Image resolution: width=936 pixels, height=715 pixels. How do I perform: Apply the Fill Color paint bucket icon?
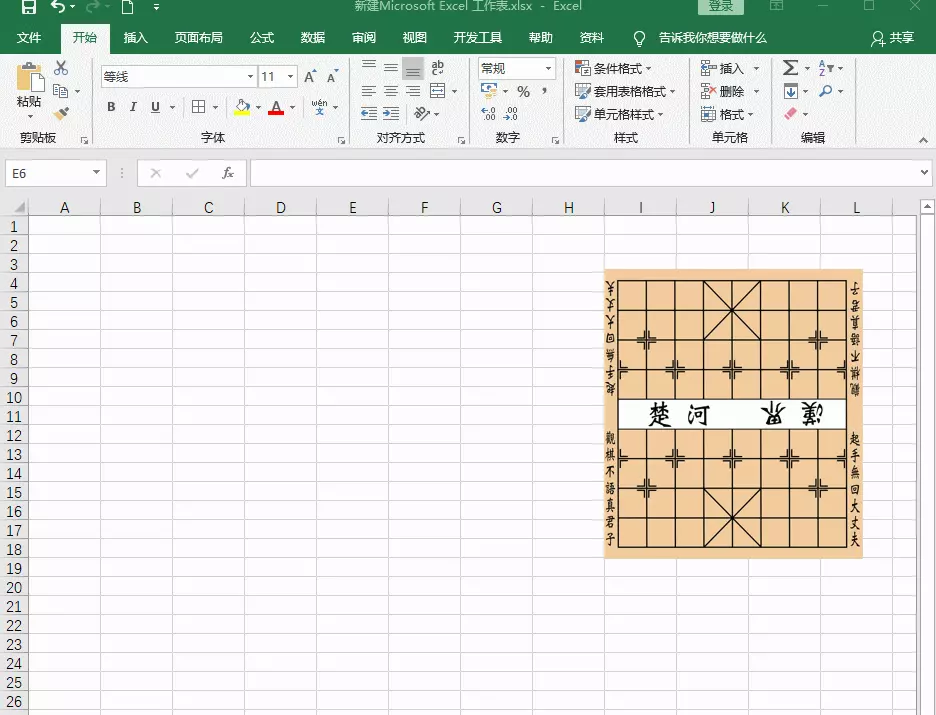[243, 107]
